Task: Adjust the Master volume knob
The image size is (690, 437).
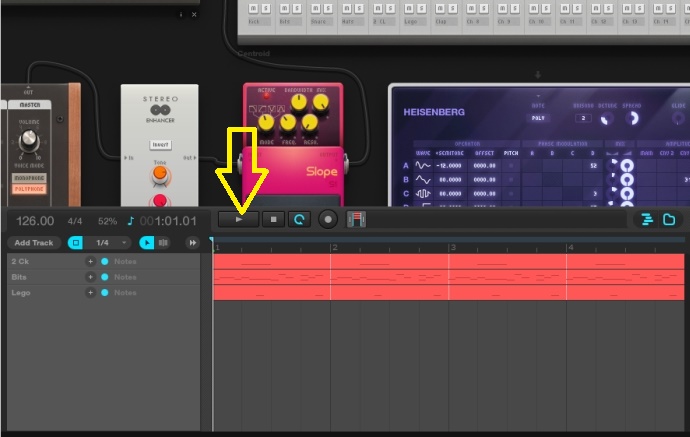Action: 29,139
